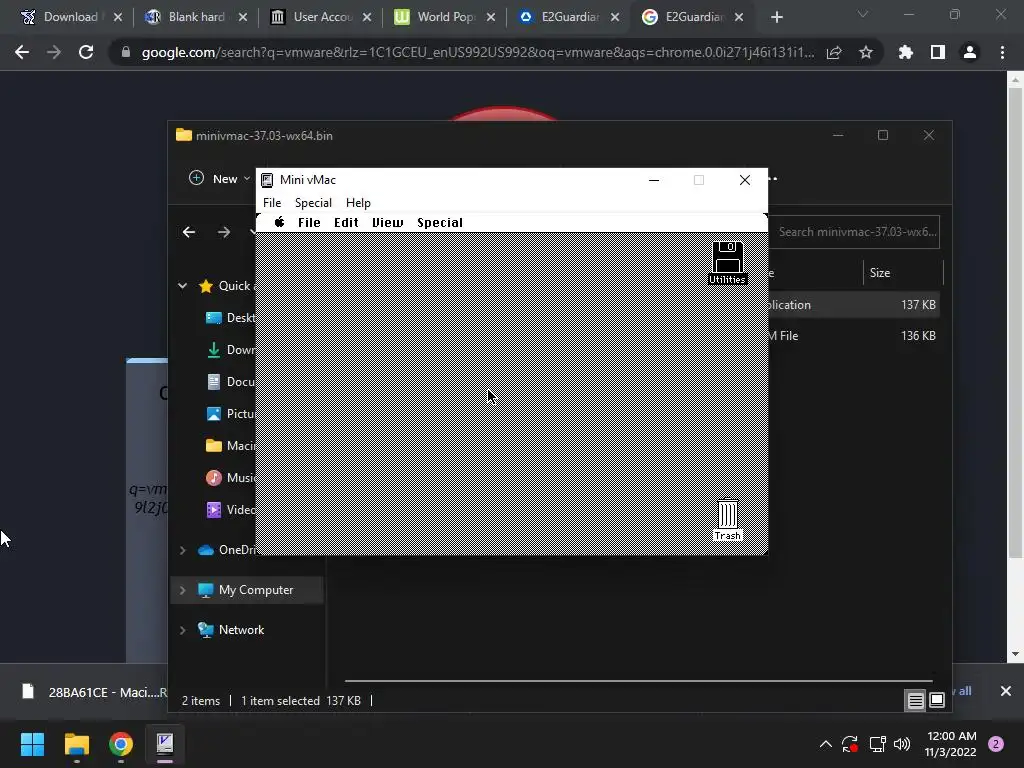
Task: Switch to Blank hard browser tab
Action: coord(196,17)
